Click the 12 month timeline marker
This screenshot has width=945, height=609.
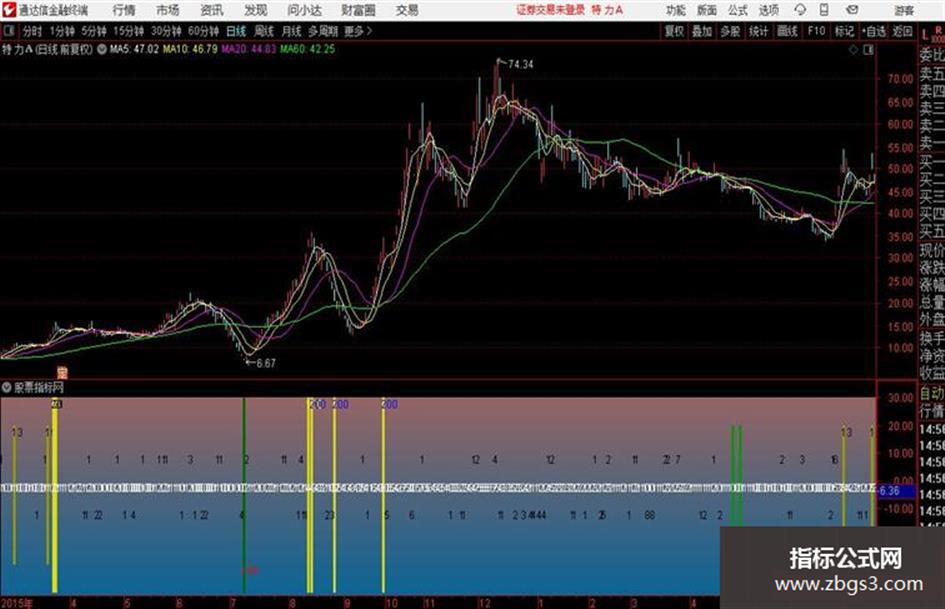485,603
